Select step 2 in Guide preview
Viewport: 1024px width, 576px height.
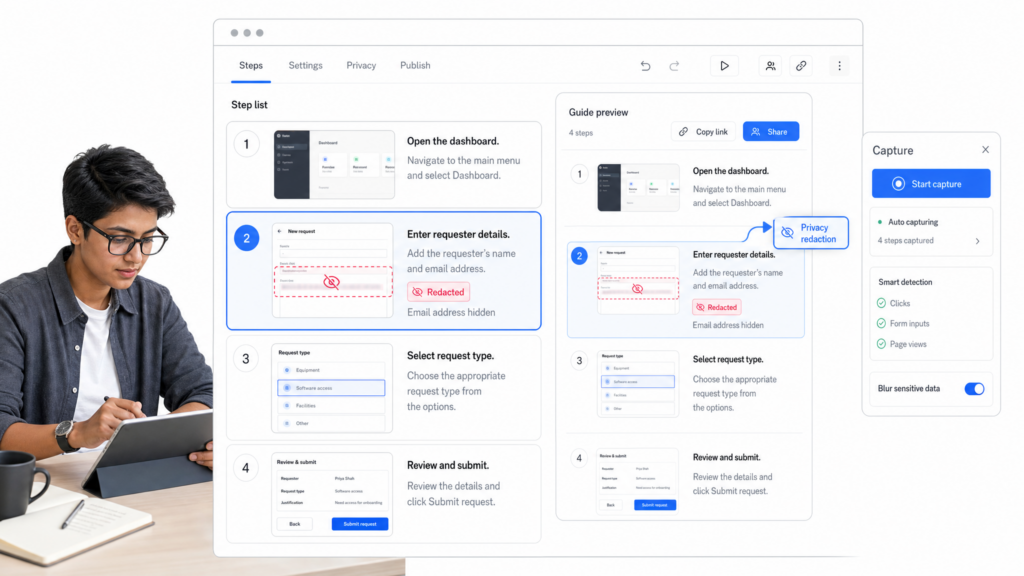point(579,255)
